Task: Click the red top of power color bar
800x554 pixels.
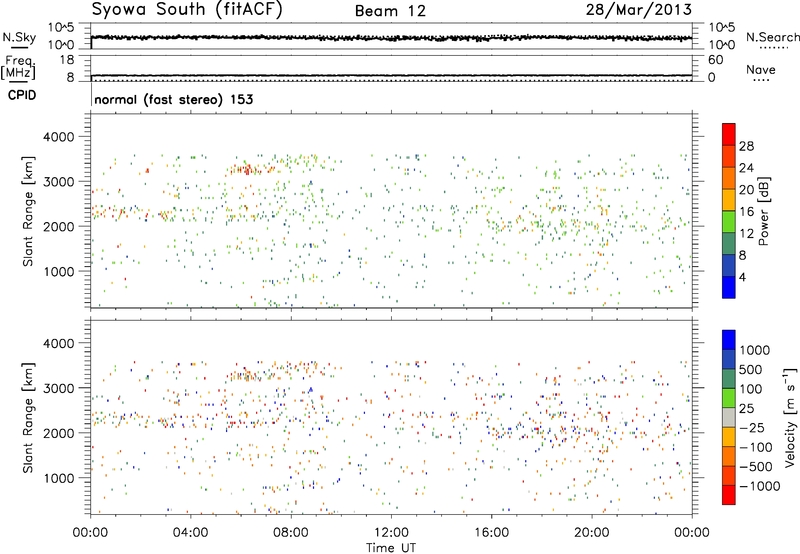Action: tap(729, 134)
